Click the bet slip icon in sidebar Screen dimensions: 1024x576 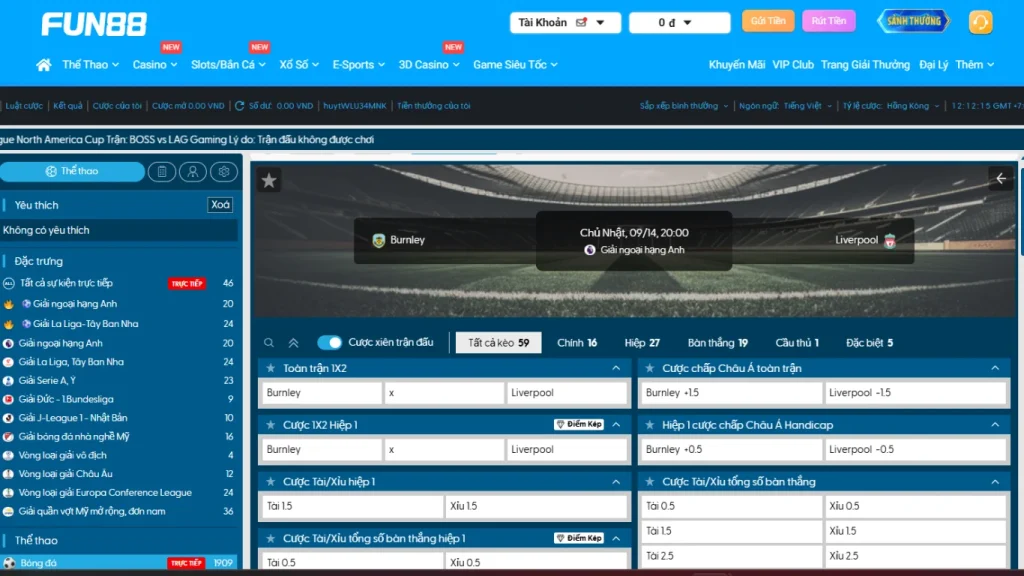[x=163, y=172]
